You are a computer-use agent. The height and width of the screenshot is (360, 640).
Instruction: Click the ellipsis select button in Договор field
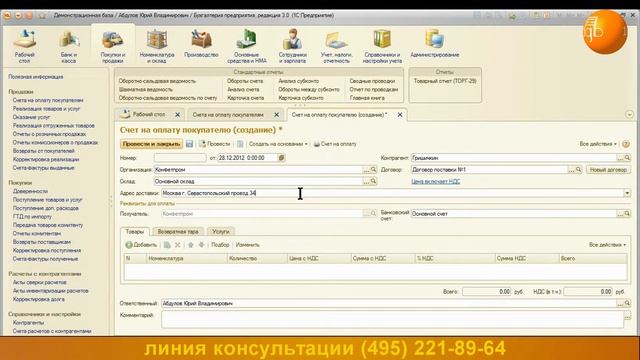tap(571, 169)
